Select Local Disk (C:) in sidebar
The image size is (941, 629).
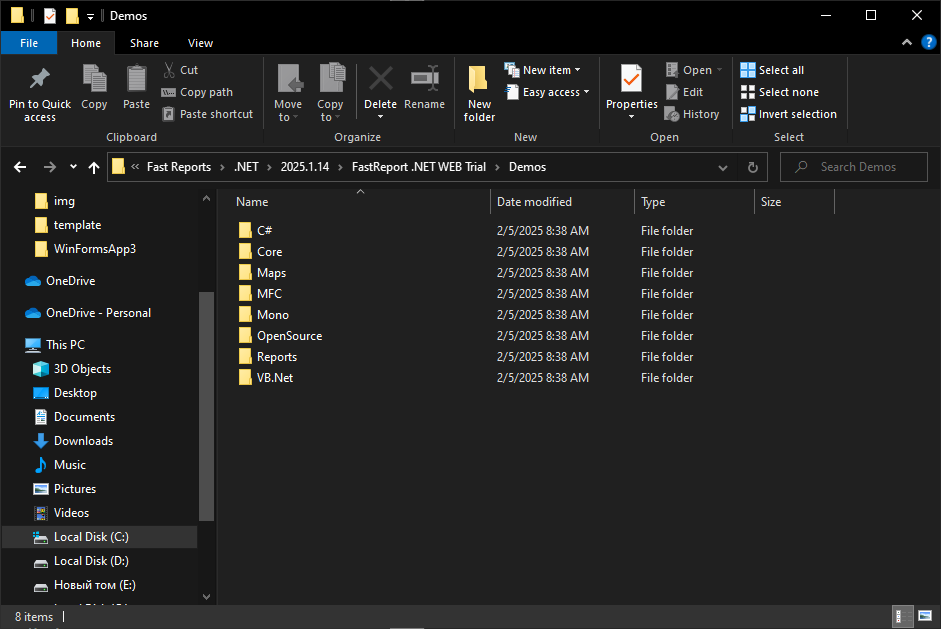tap(99, 537)
